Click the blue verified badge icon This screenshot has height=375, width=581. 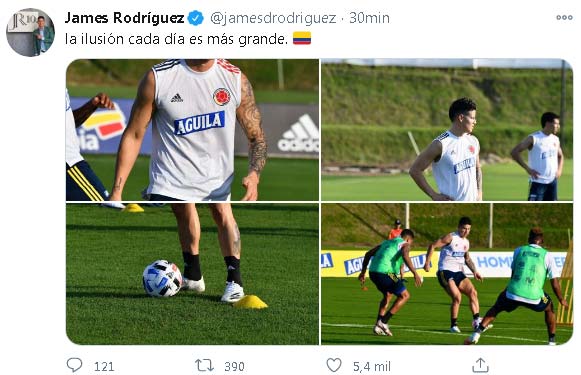coord(196,18)
